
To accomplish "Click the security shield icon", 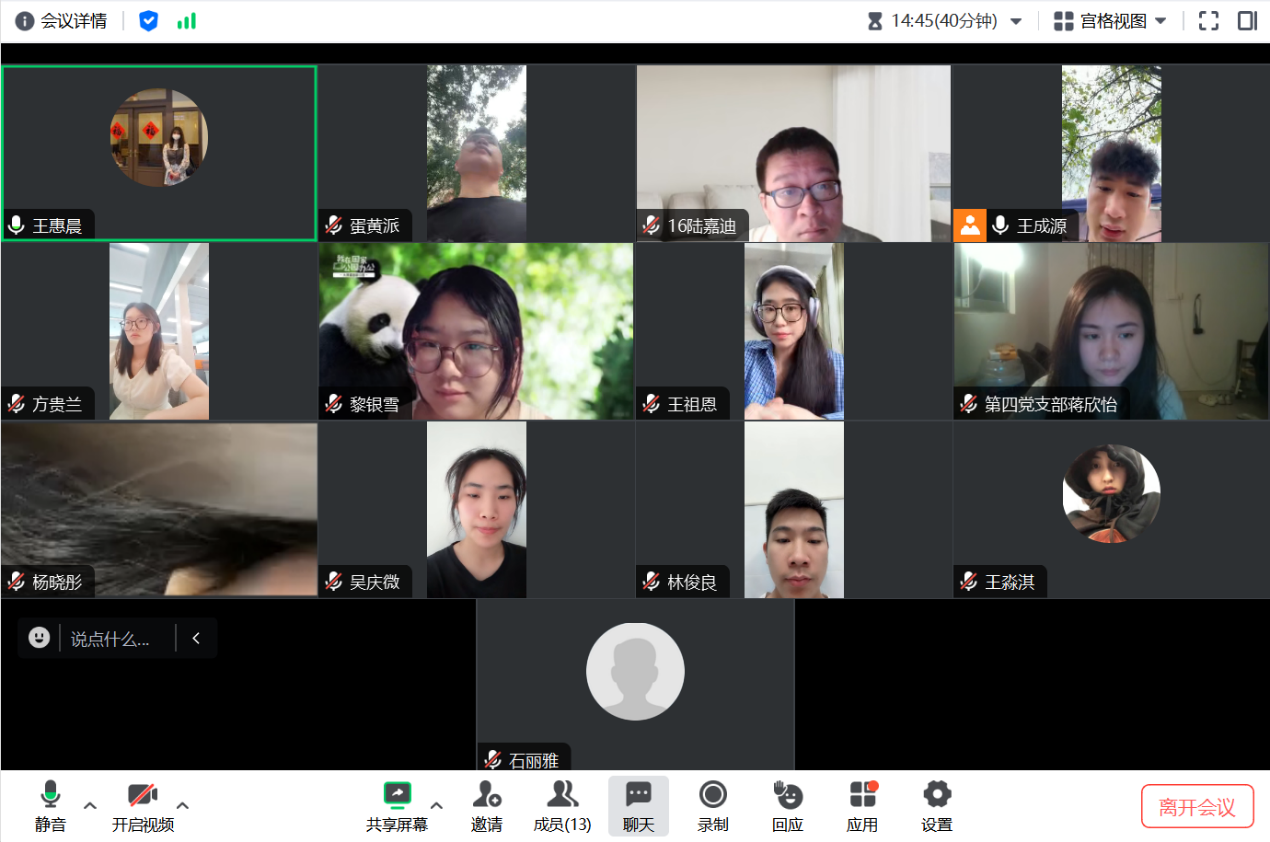I will pos(148,21).
